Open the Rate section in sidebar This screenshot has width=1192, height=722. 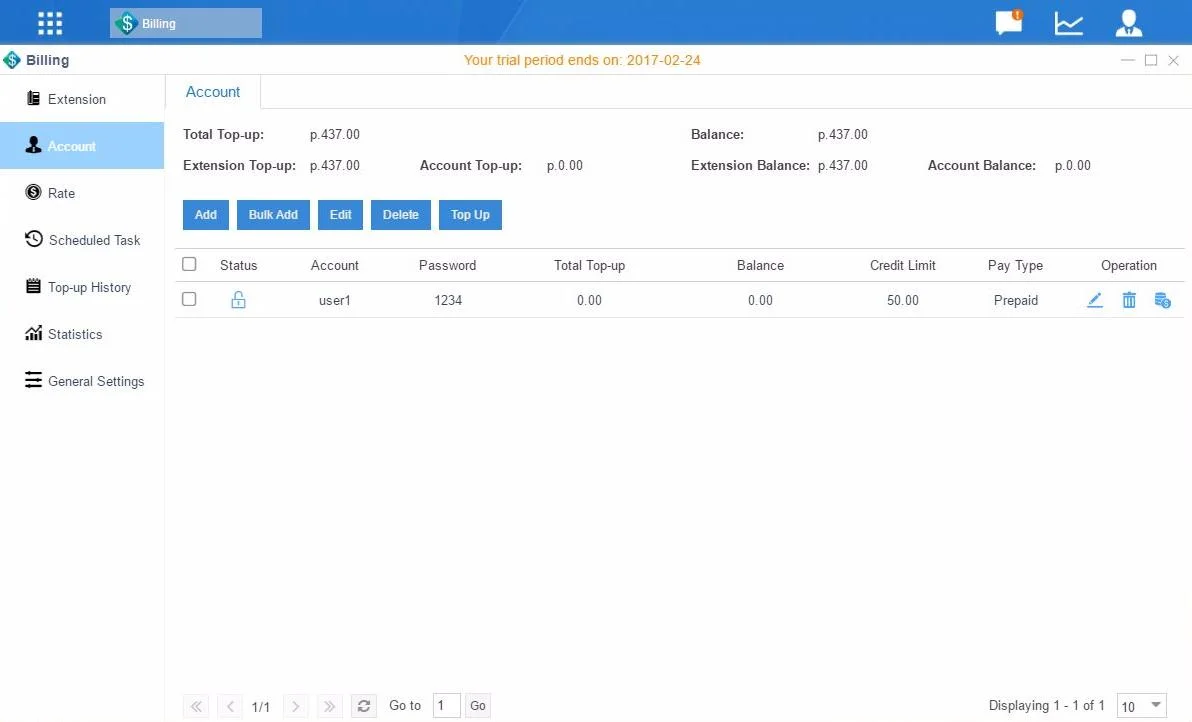pyautogui.click(x=61, y=193)
